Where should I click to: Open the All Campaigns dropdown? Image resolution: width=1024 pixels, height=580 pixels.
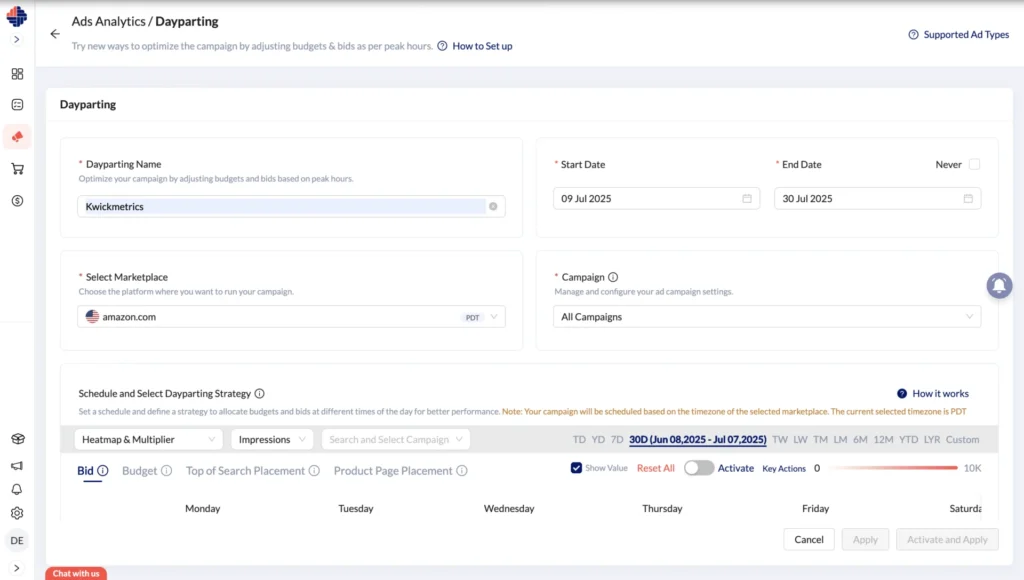point(767,317)
